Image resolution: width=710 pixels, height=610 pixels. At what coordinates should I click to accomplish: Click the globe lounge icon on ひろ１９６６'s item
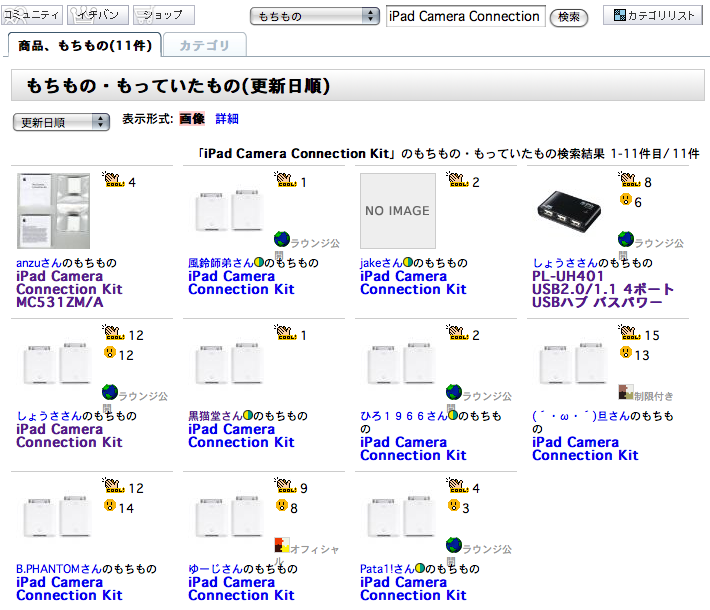tap(454, 392)
